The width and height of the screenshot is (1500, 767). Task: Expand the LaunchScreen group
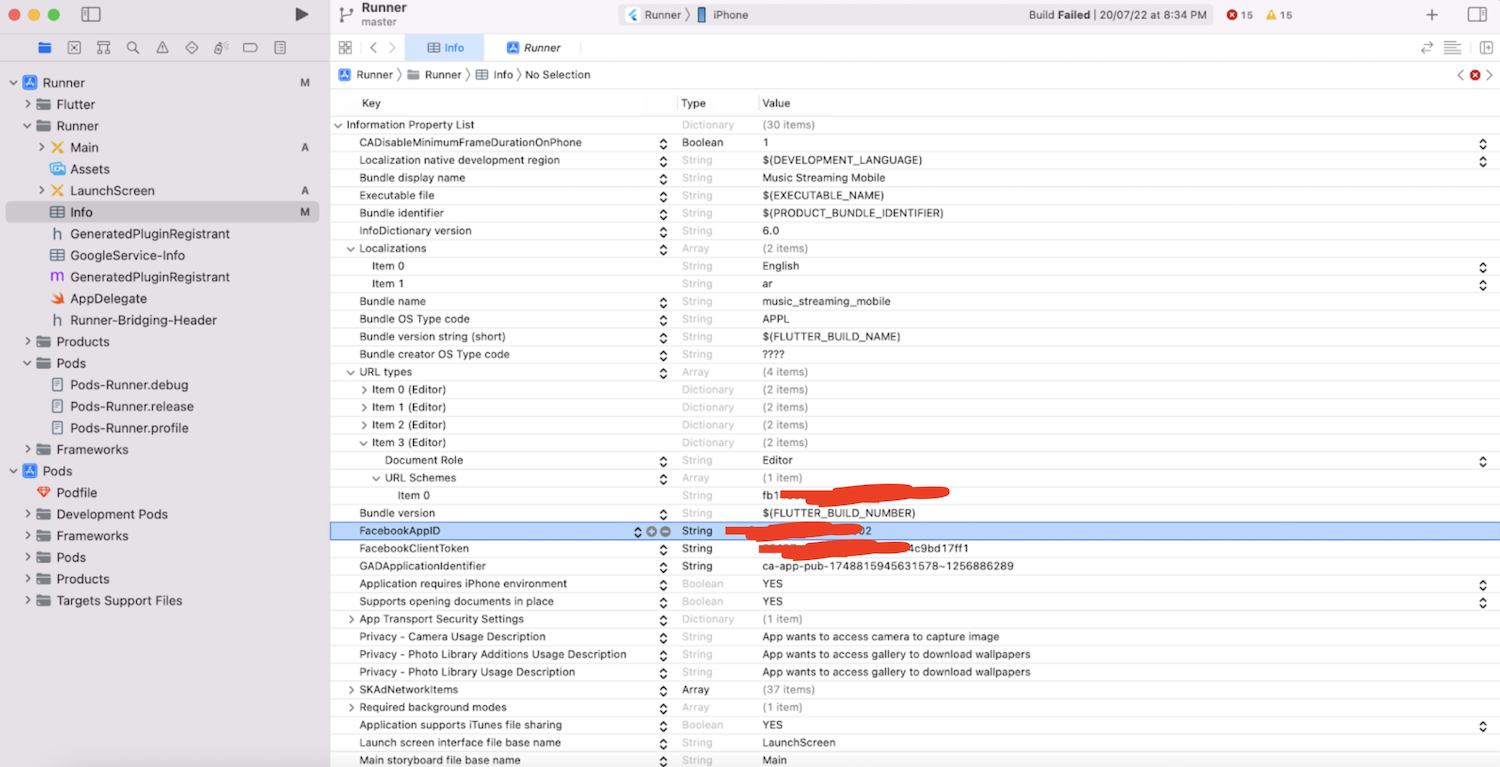(41, 190)
